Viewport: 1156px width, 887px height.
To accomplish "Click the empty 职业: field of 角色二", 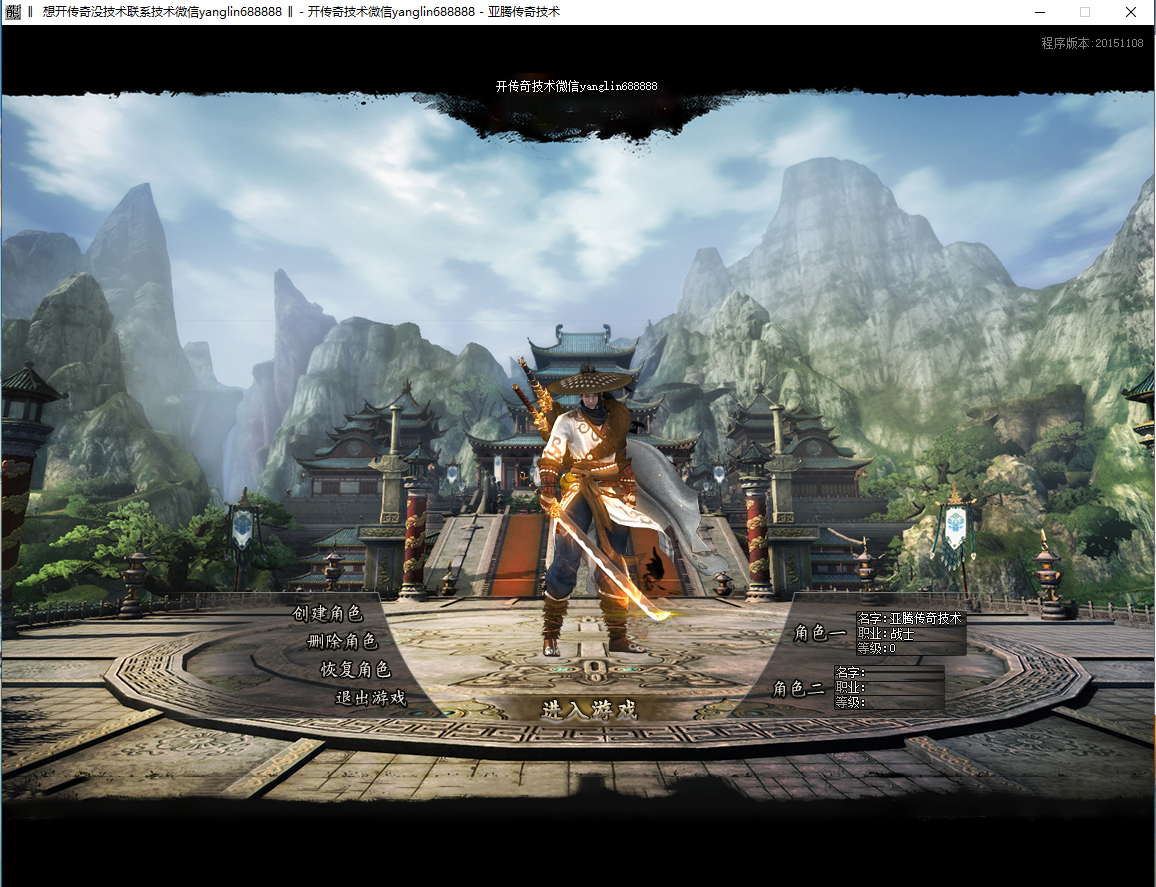I will click(x=889, y=687).
